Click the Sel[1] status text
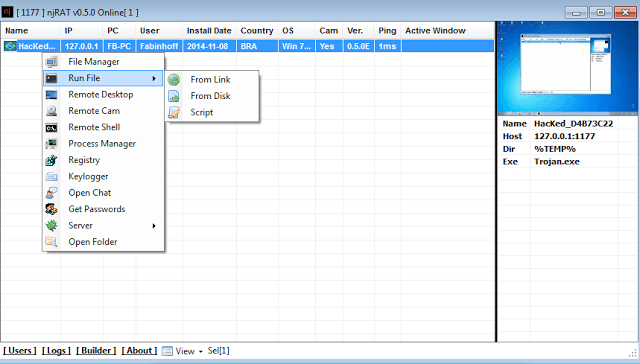640x364 pixels. tap(218, 351)
